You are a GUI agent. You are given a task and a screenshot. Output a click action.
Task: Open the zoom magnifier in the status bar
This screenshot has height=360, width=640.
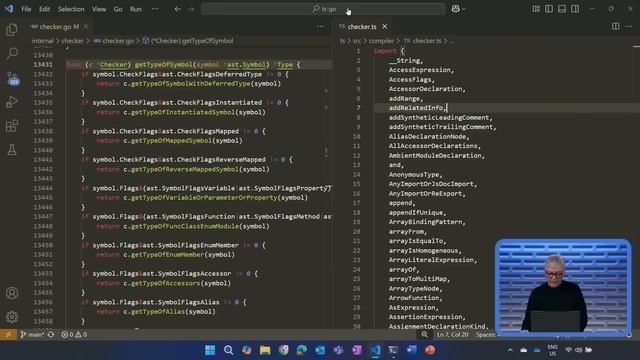tap(424, 334)
